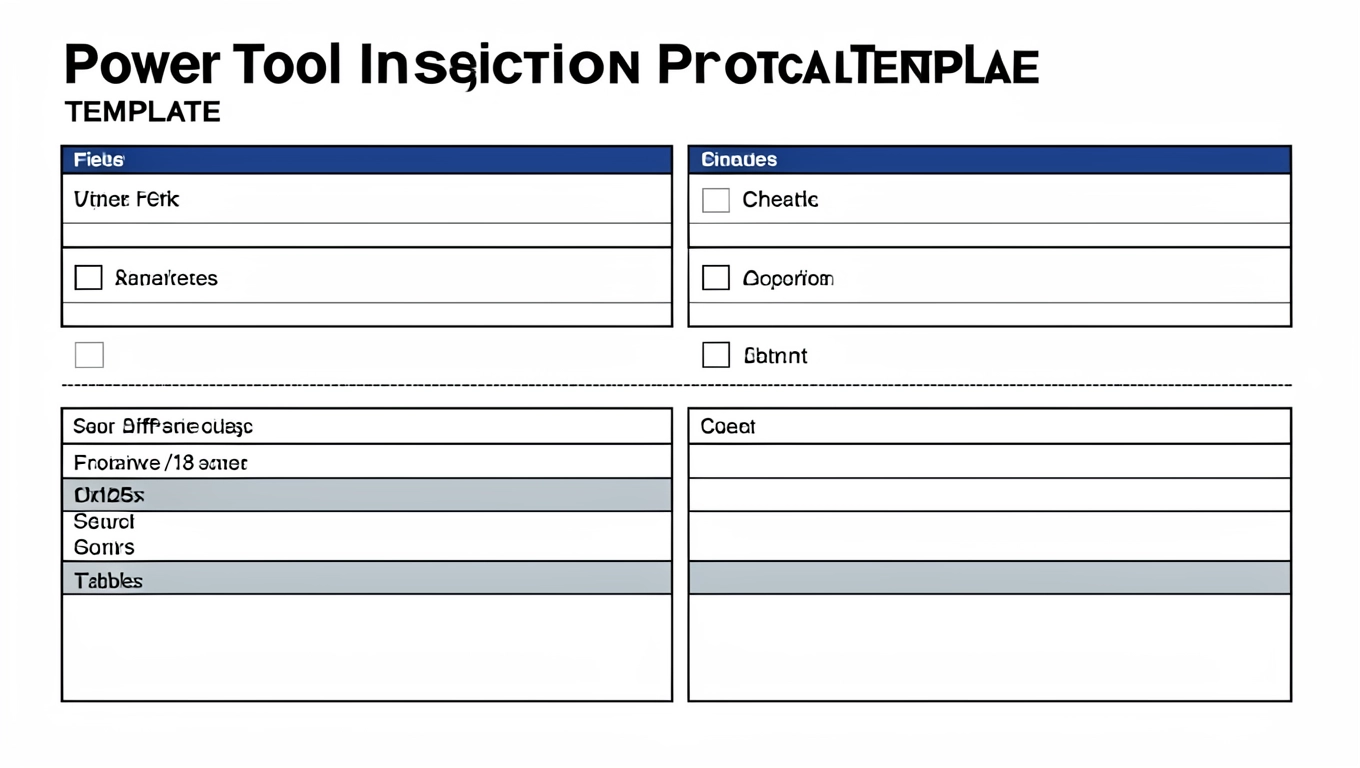
Task: Toggle the Cbtnnt checkbox
Action: click(x=716, y=355)
